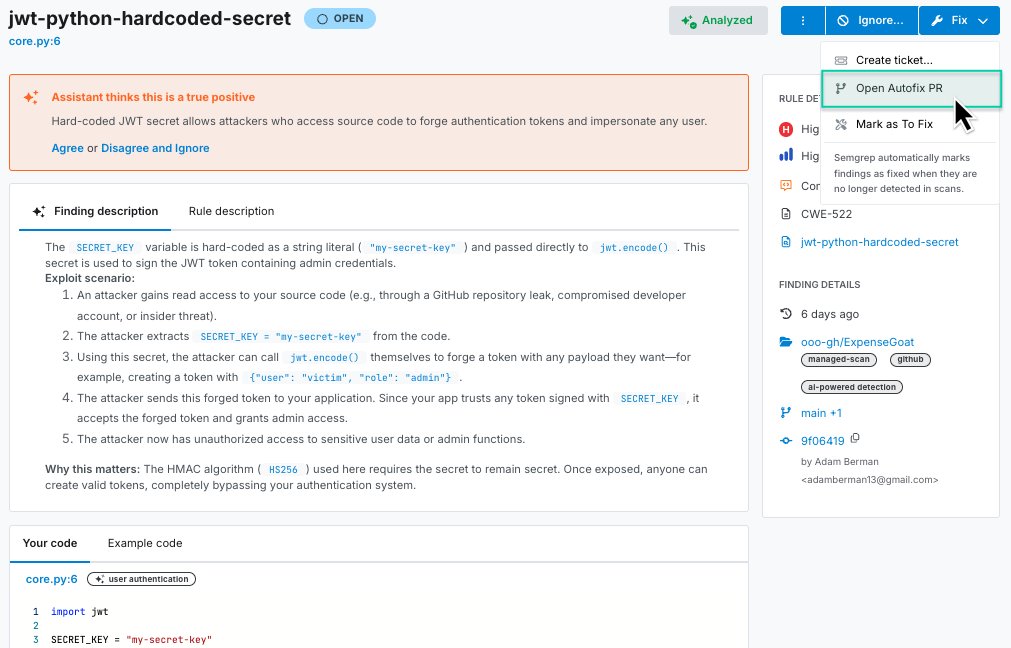Choose Open Autofix PR menu item
This screenshot has height=648, width=1011.
(x=911, y=88)
